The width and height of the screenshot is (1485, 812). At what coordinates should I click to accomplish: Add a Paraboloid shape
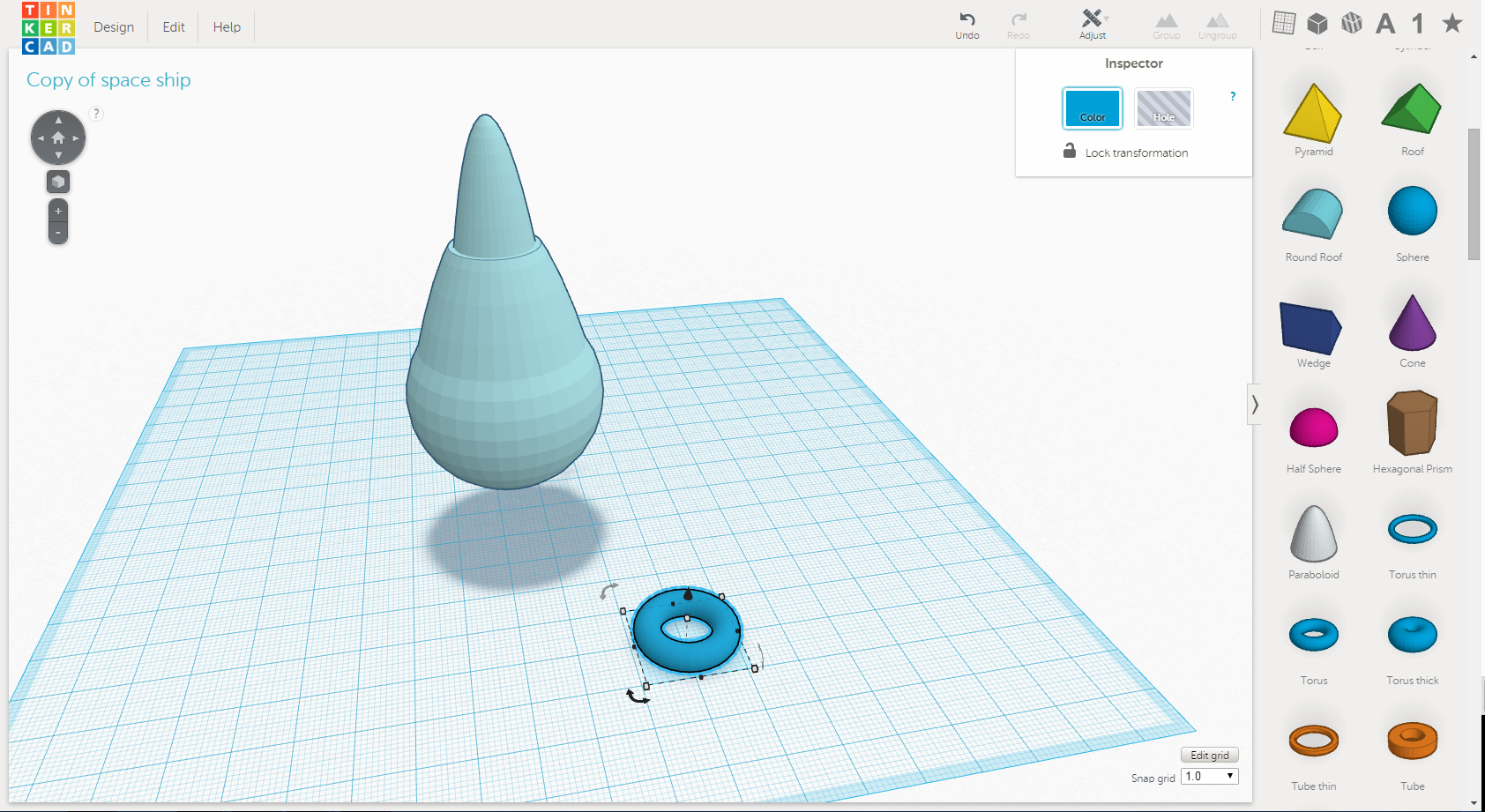[1314, 542]
